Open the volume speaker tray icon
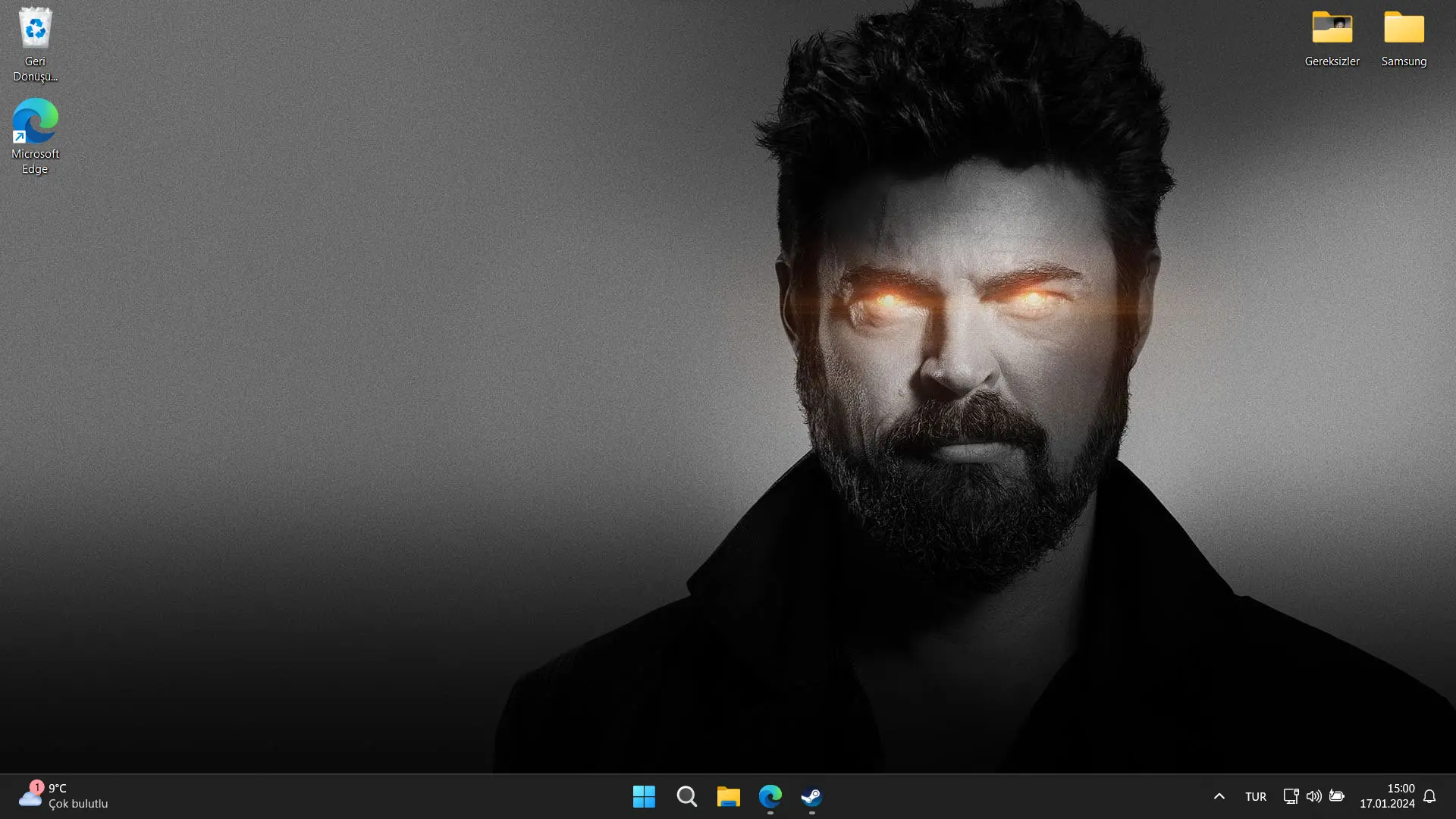The image size is (1456, 819). coord(1313,796)
